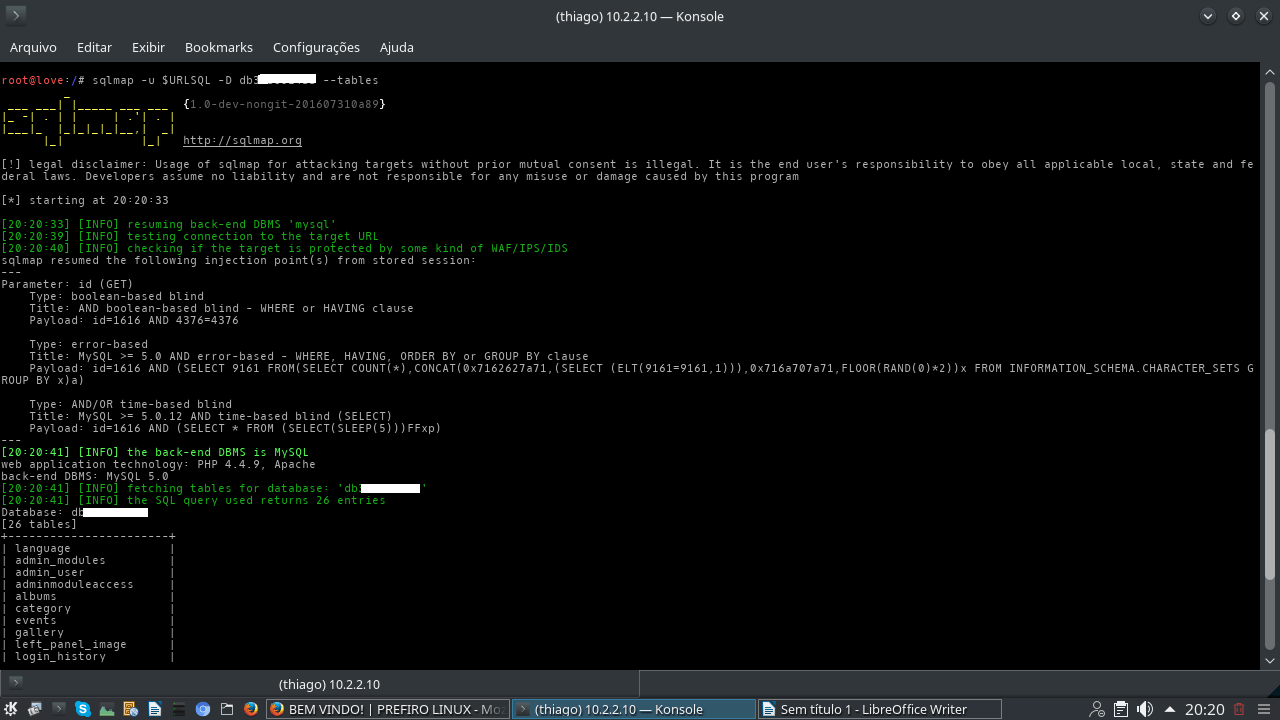Screen dimensions: 1280x720
Task: Open the trash icon in the panel
Action: pos(1239,709)
